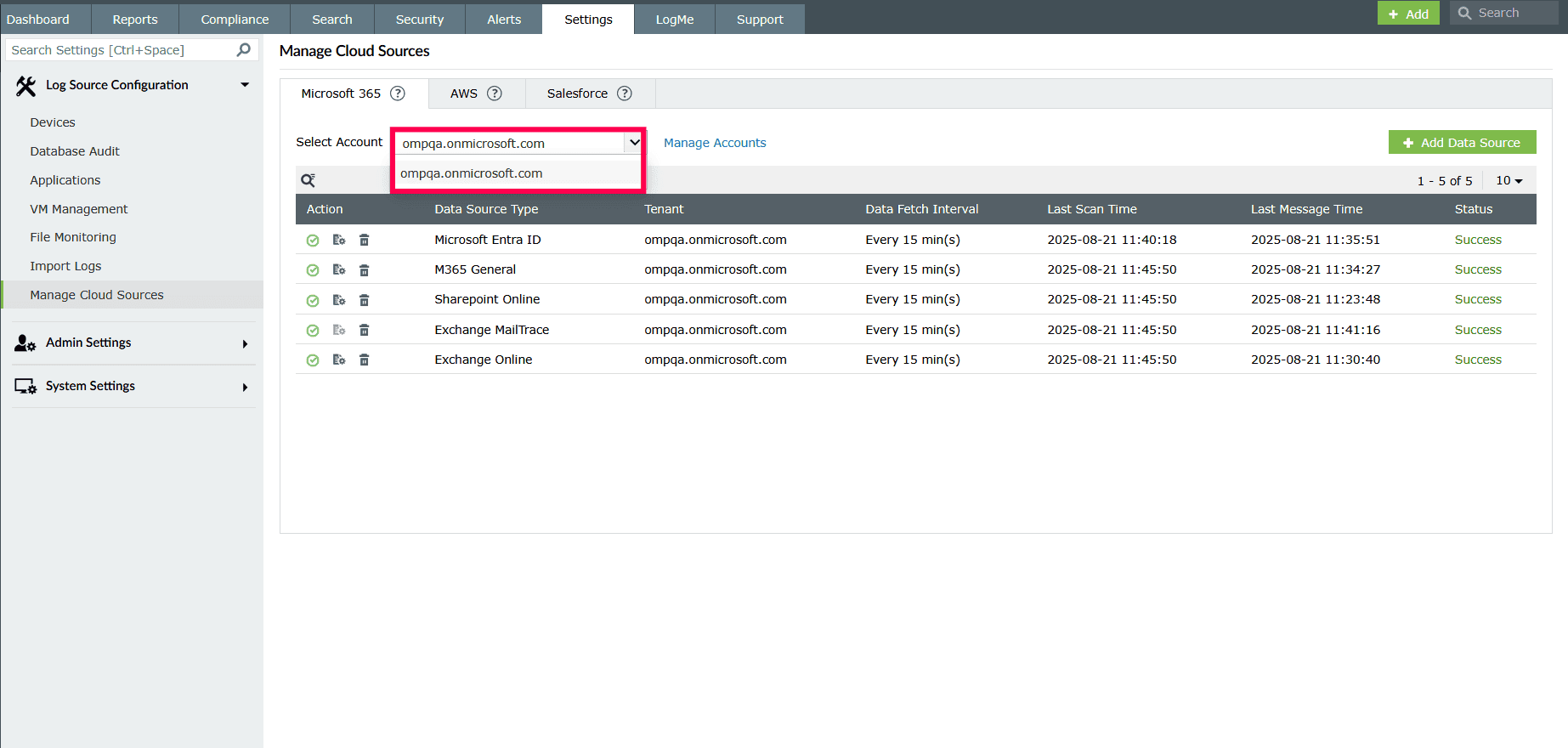
Task: Click the System Settings monitor icon
Action: [x=25, y=387]
